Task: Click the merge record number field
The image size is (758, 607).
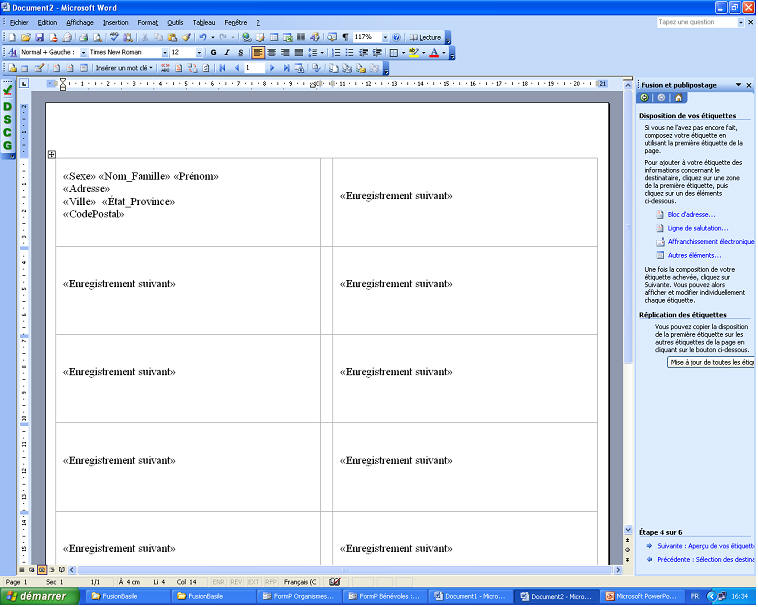Action: pyautogui.click(x=254, y=68)
